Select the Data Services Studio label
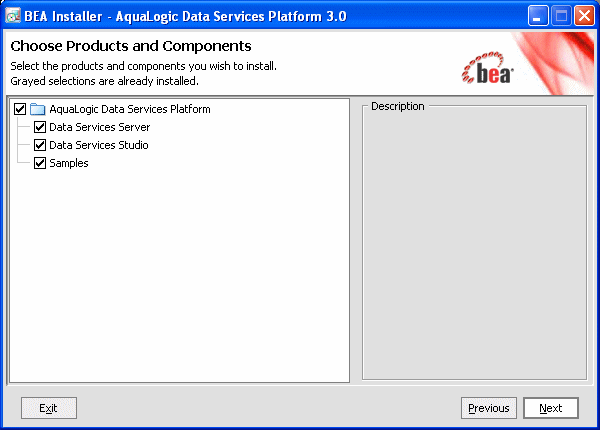This screenshot has height=430, width=600. tap(99, 145)
